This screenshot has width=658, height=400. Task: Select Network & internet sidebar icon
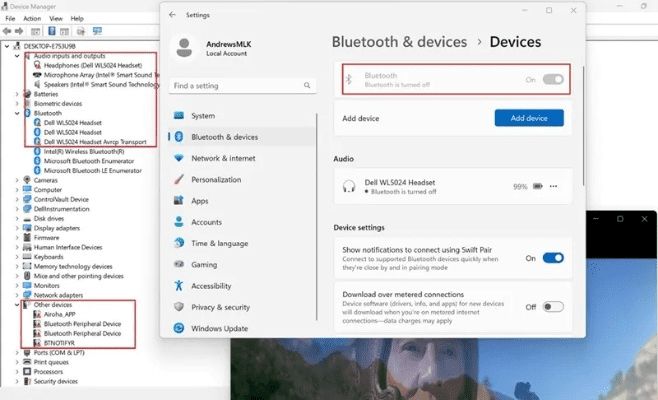(x=180, y=158)
